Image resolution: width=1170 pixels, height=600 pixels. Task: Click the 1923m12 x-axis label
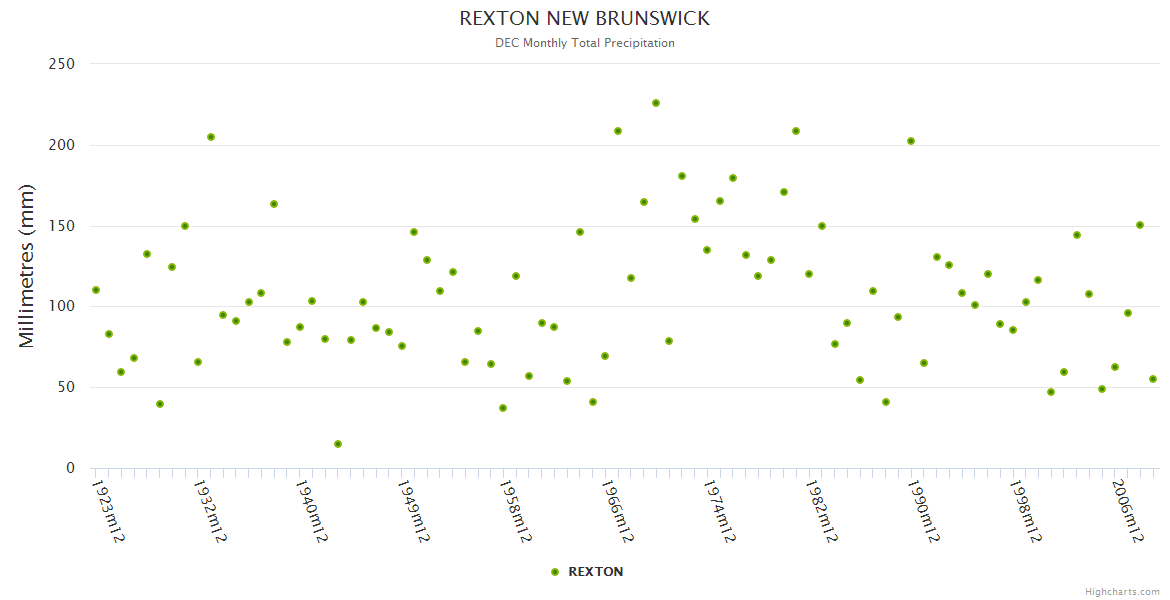pyautogui.click(x=108, y=512)
